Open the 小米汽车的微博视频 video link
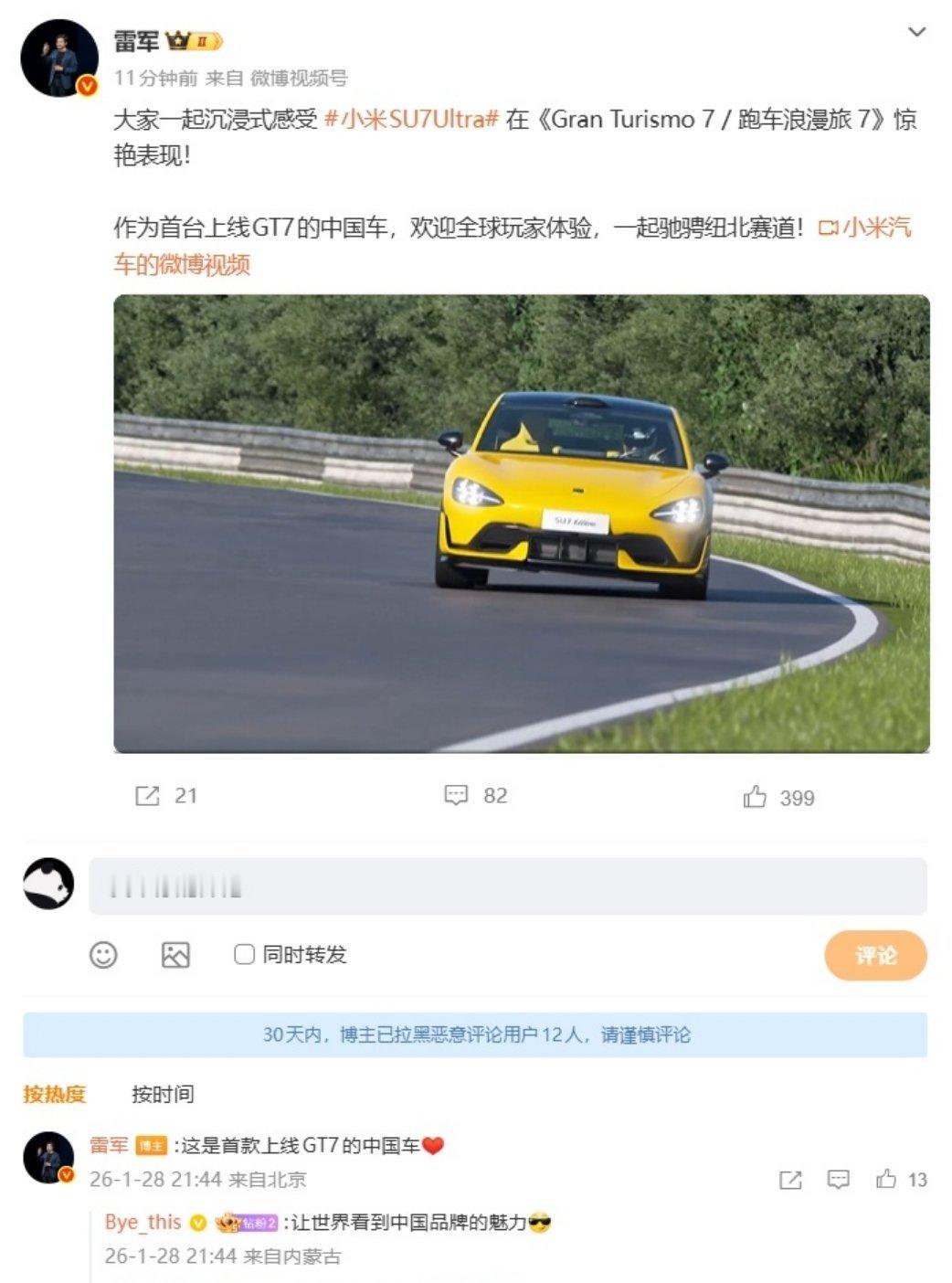Viewport: 952px width, 1283px height. point(513,246)
